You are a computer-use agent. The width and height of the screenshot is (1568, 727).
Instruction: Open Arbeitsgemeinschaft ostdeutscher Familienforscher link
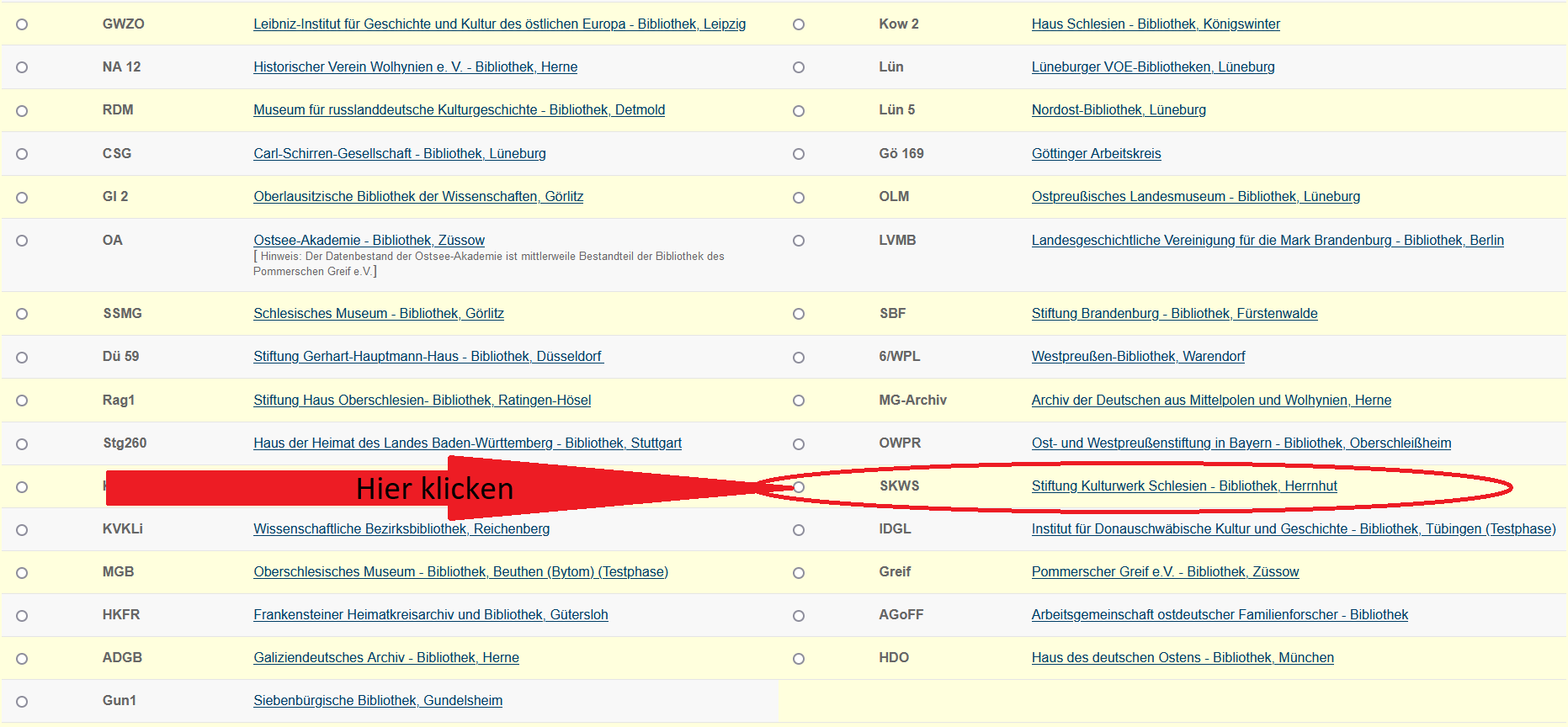1220,615
